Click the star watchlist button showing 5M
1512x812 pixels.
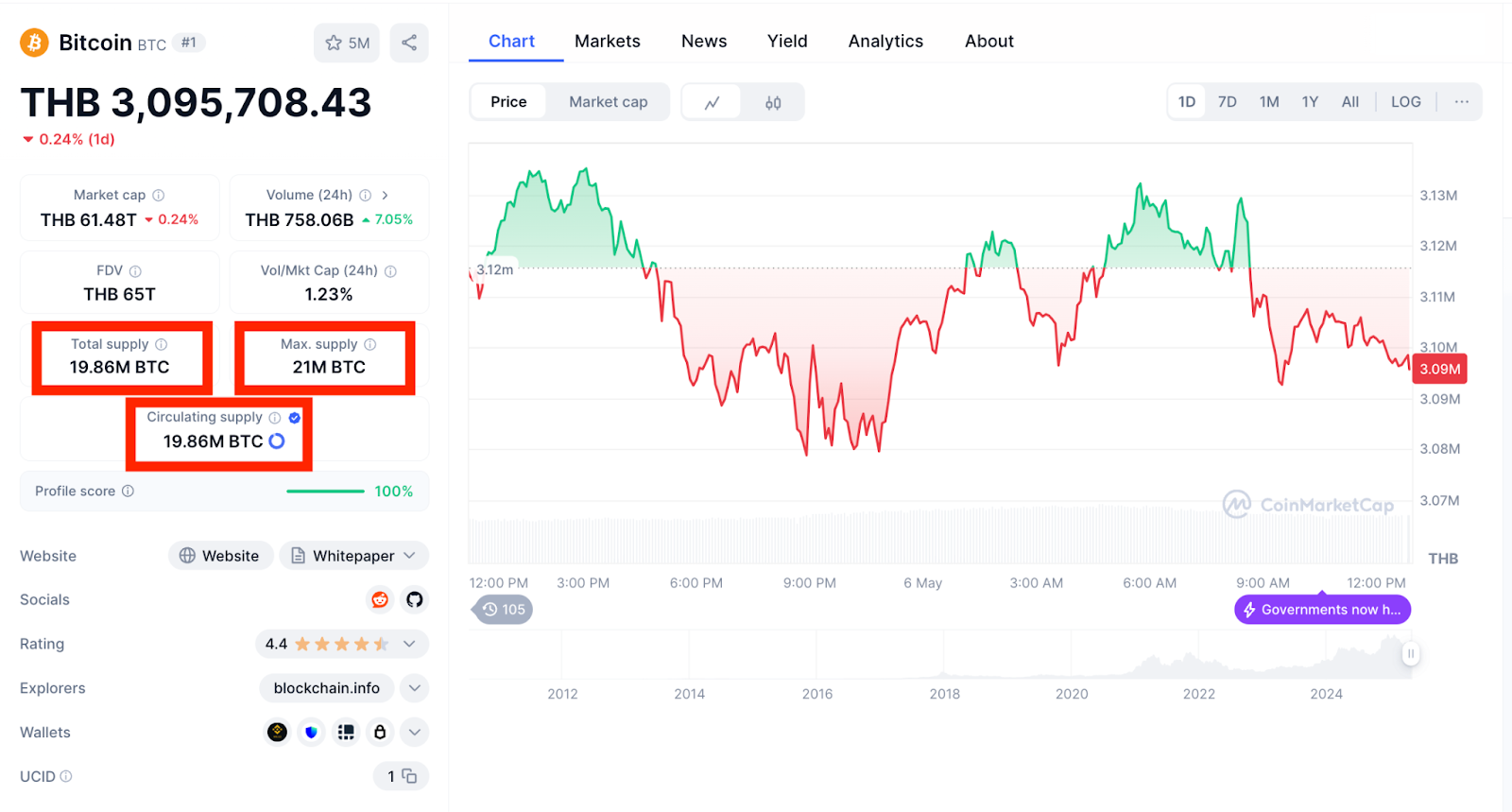pos(347,43)
